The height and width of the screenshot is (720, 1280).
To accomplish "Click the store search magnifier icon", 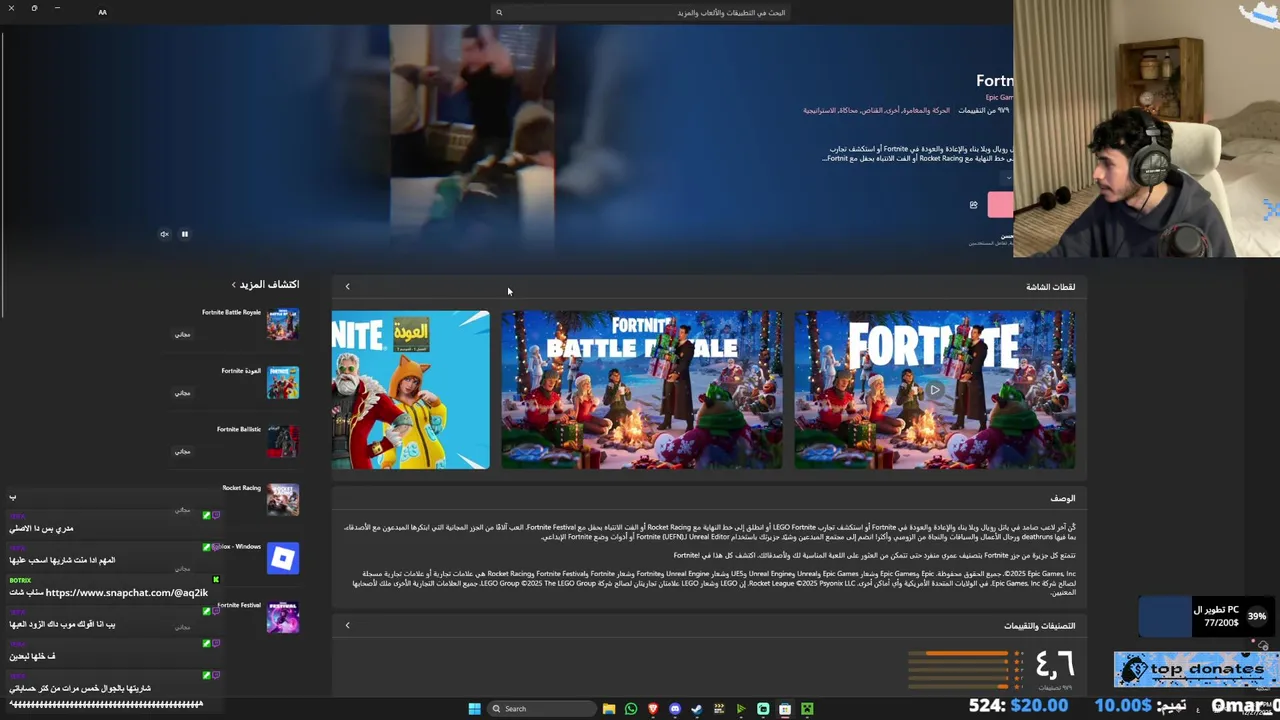I will (499, 12).
